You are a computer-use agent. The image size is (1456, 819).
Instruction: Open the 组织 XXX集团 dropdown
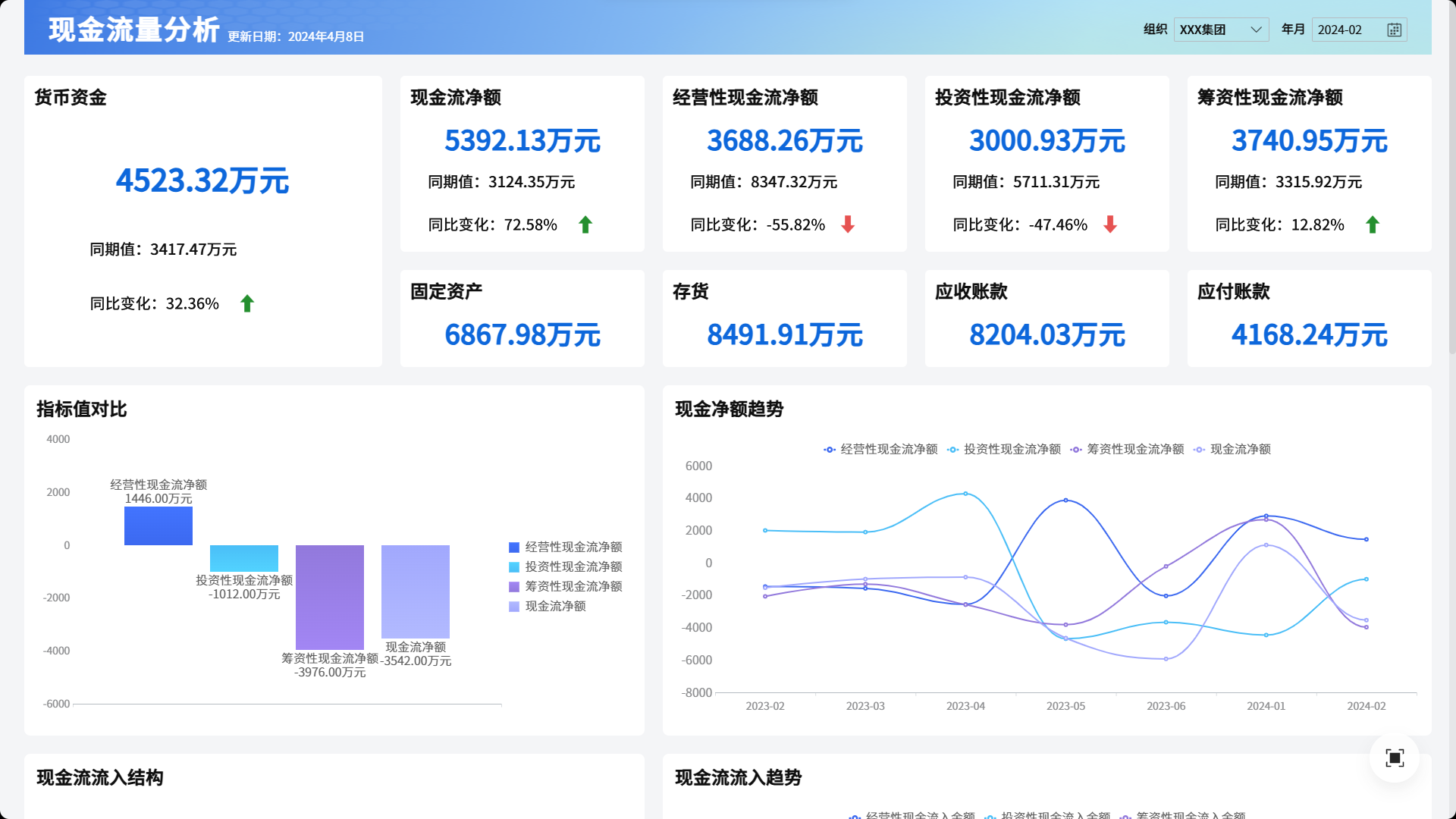click(1212, 30)
